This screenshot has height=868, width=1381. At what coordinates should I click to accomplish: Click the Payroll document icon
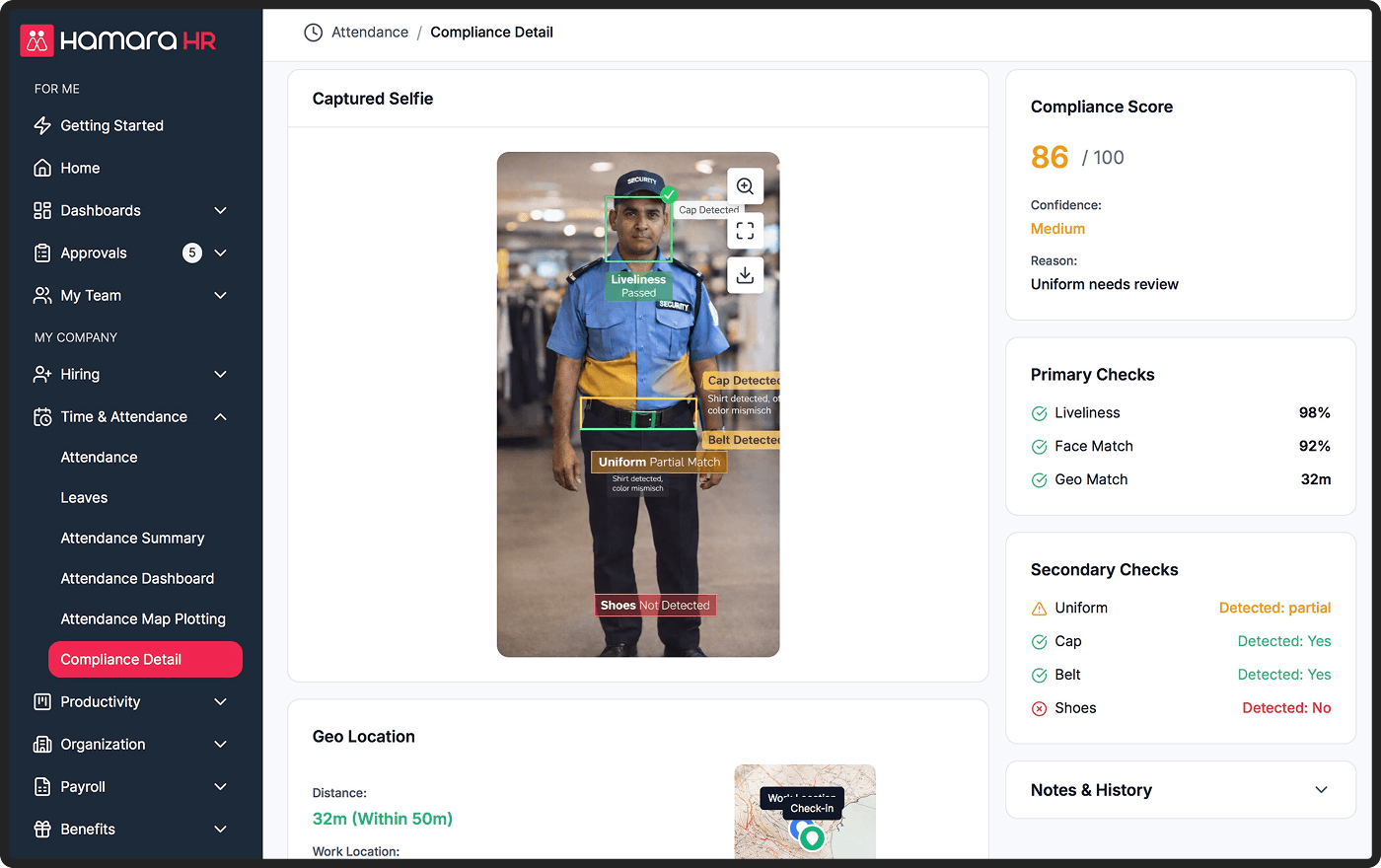point(42,786)
